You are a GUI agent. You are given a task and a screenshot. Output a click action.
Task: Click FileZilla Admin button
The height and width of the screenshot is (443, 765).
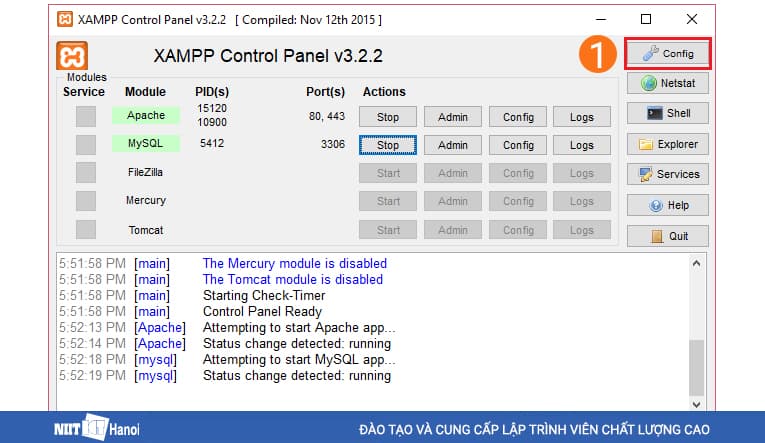(453, 173)
